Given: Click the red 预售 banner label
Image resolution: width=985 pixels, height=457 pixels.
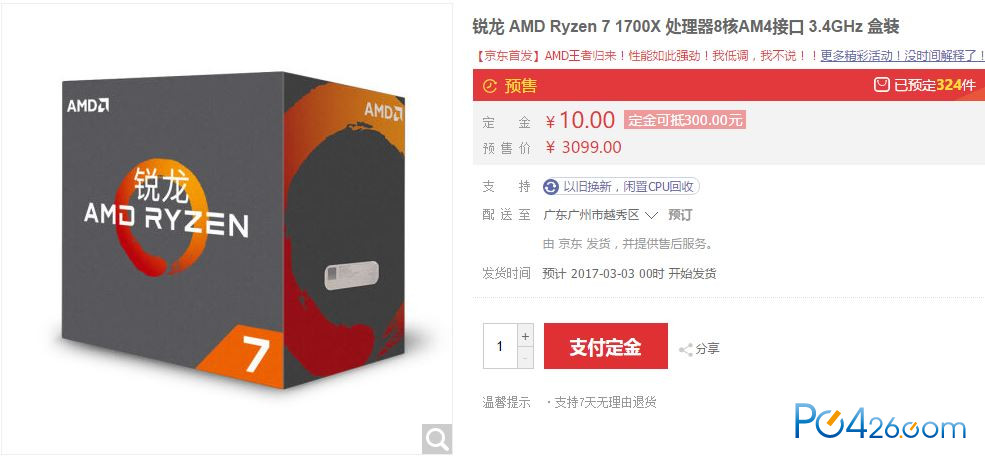Looking at the screenshot, I should [x=520, y=85].
